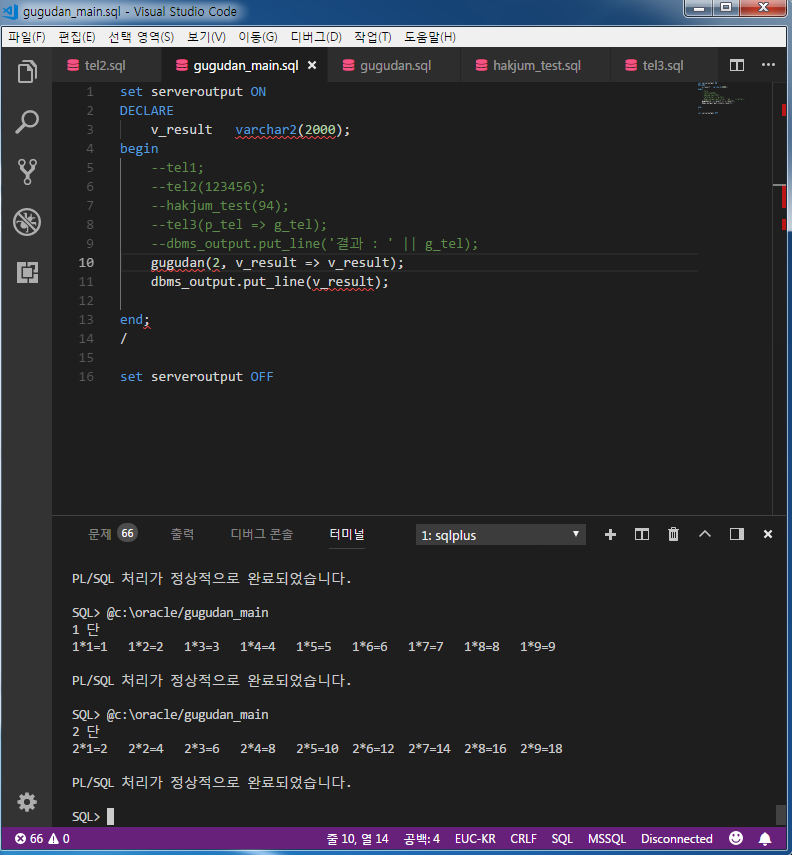Open the Explorer view in activity bar
This screenshot has height=855, width=792.
pos(27,72)
